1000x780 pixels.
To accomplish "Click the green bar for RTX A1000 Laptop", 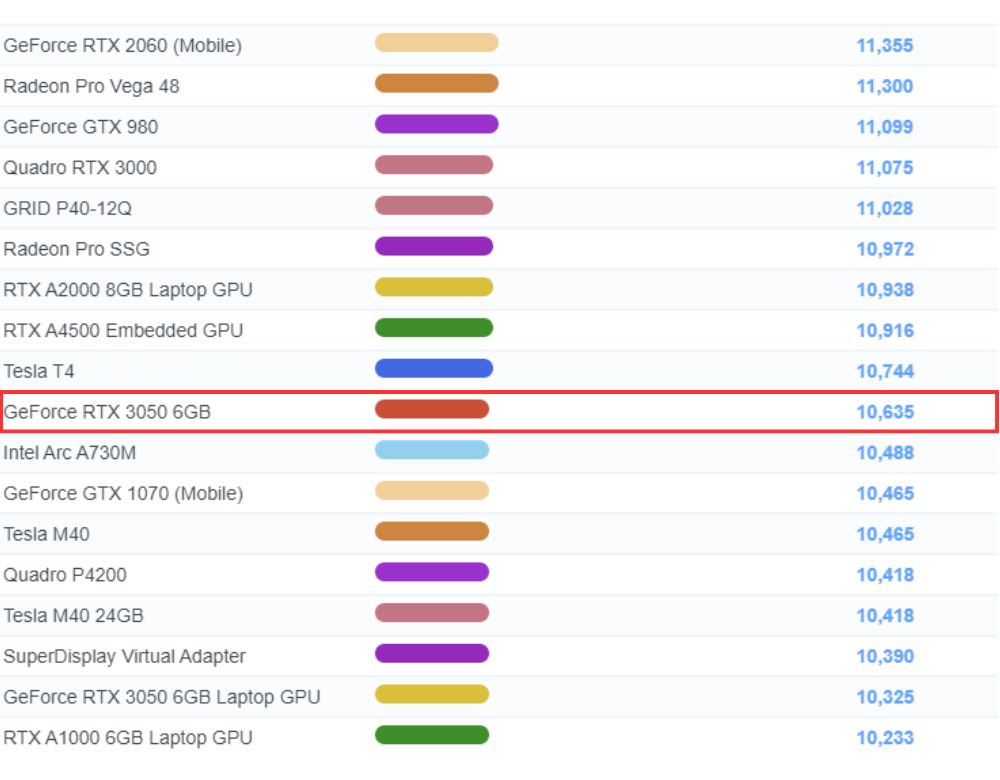I will (432, 735).
